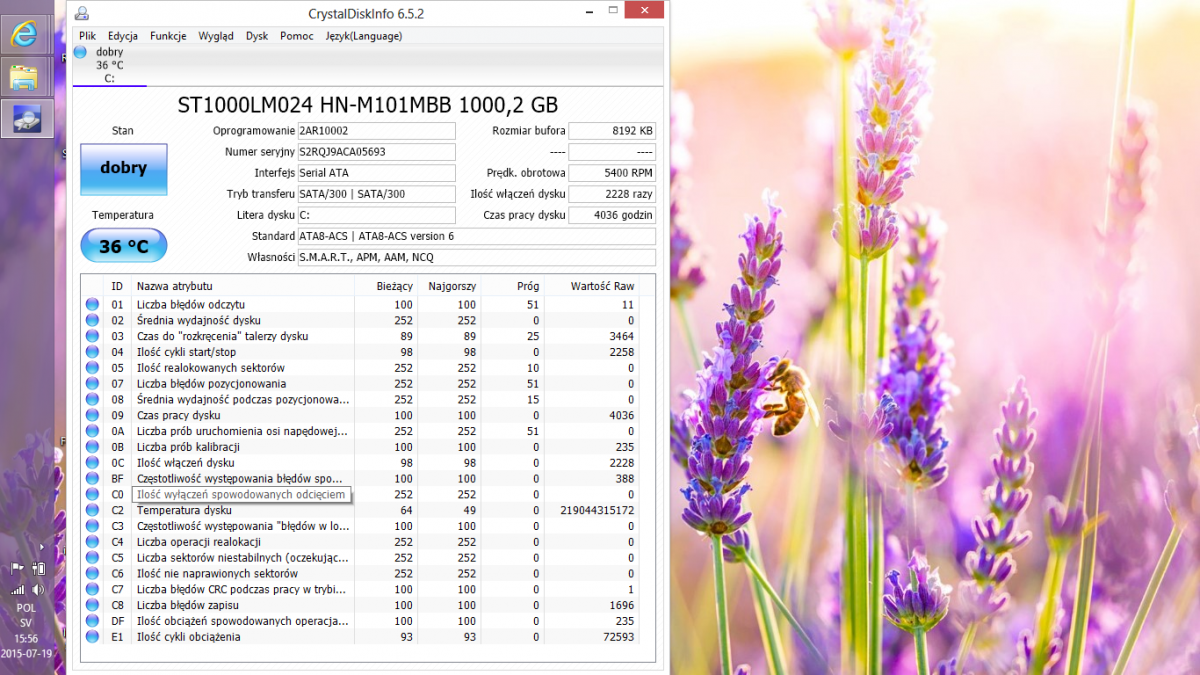Click the Oprogramowanie field showing 2AR10002
The image size is (1200, 675).
click(x=376, y=131)
